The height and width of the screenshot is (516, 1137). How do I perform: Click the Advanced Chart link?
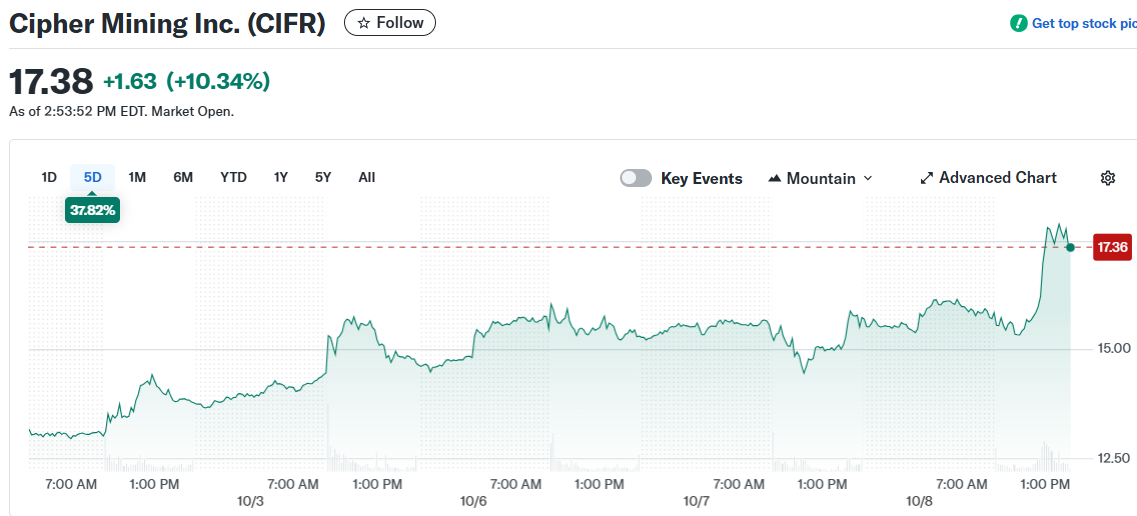[x=997, y=178]
